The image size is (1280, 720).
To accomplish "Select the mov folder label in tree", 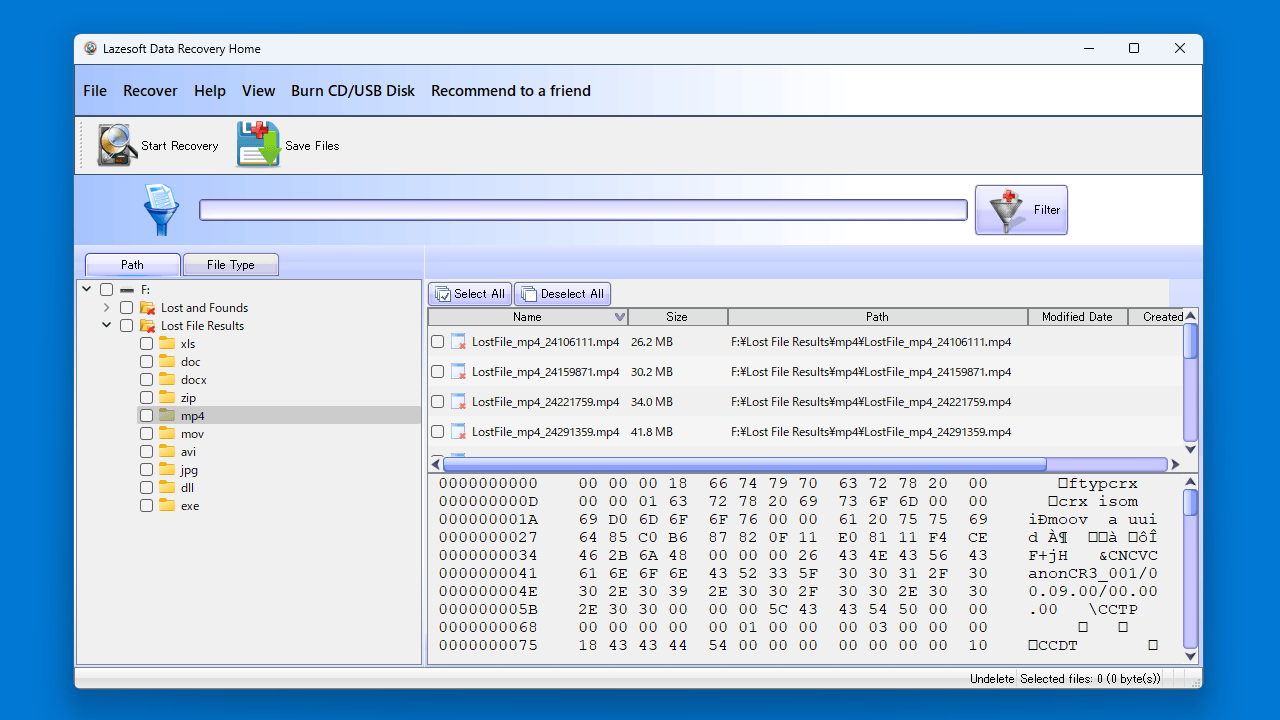I will click(192, 434).
